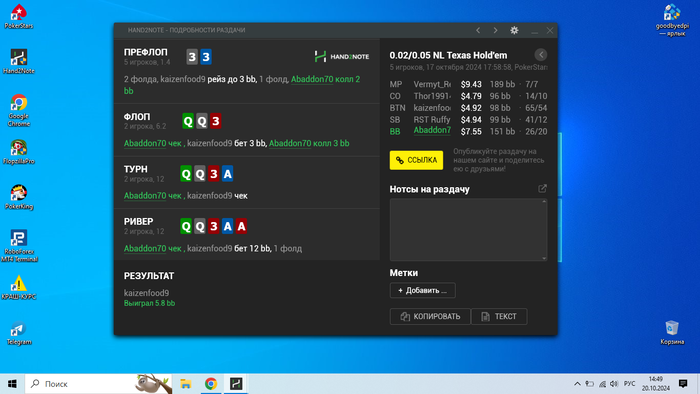
Task: Click Abaddon70 on the turn line
Action: [145, 196]
